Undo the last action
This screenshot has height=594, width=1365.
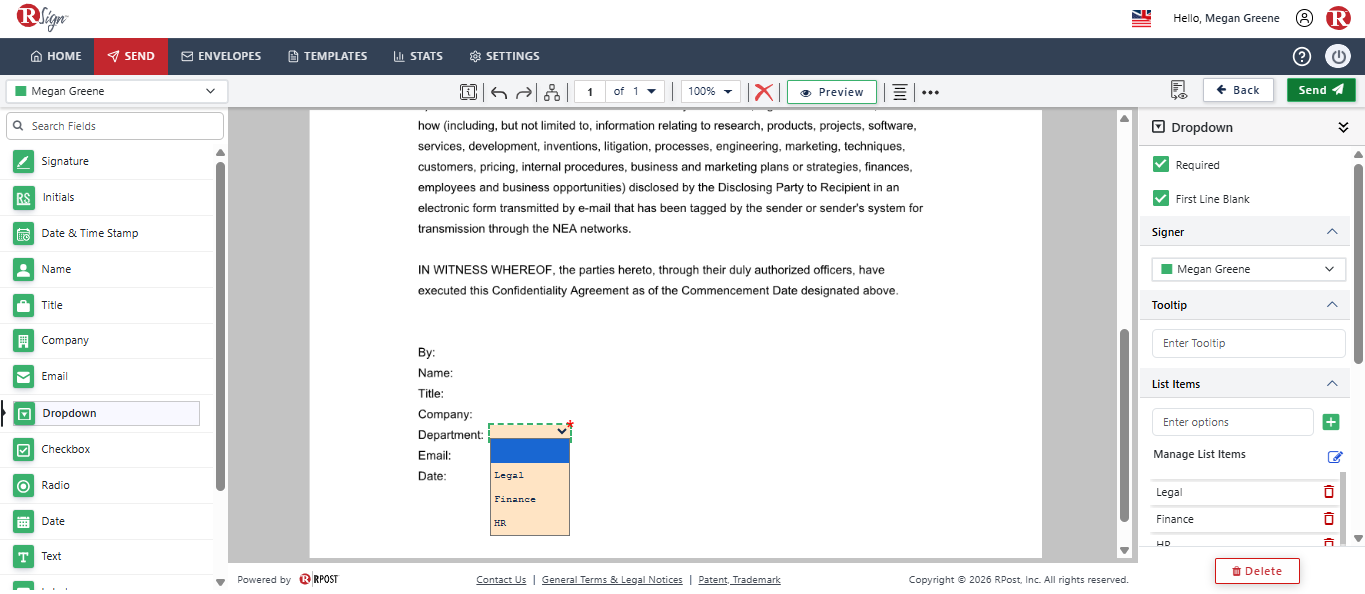point(499,92)
